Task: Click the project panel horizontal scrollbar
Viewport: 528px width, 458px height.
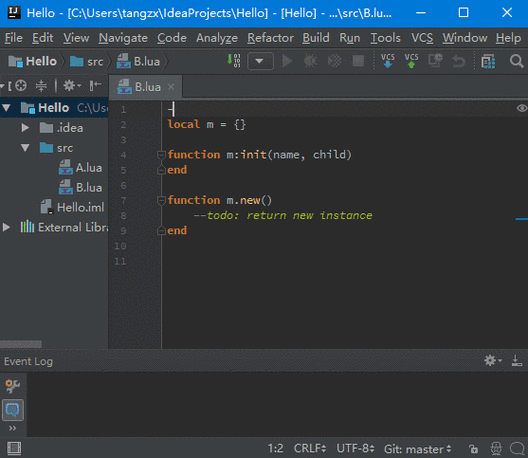Action: 21,344
